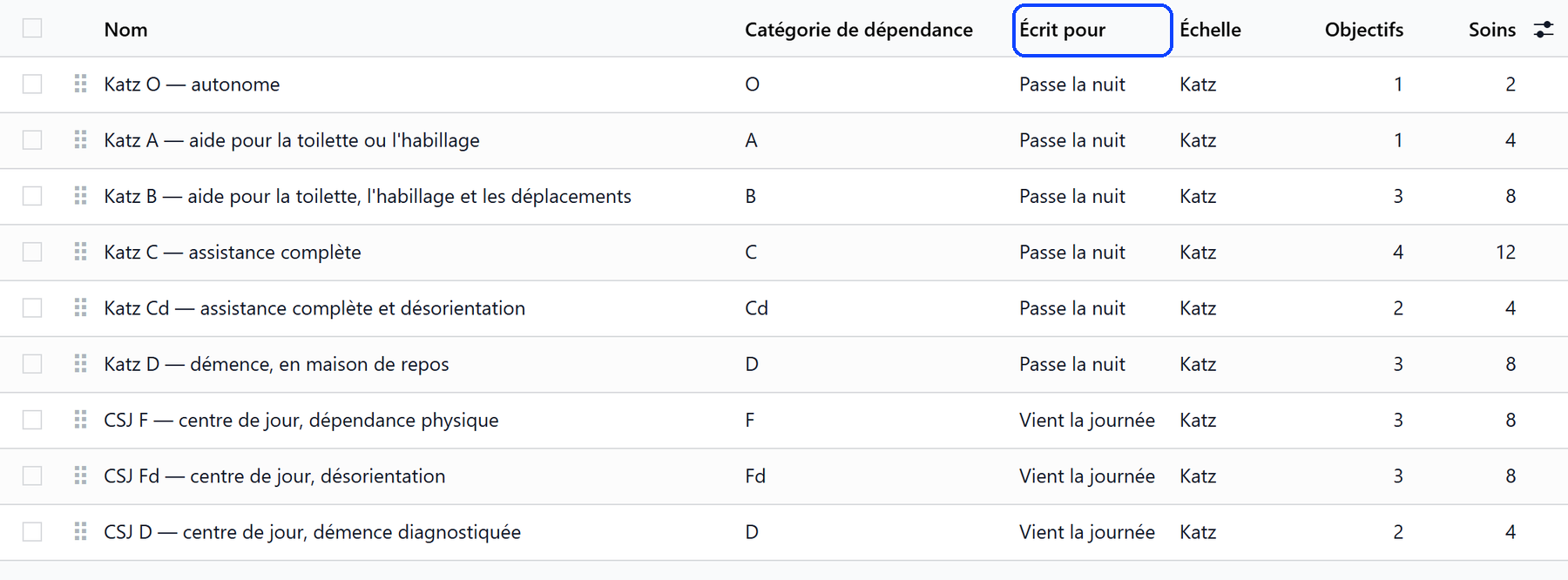
Task: Select the drag handle of Katz B row
Action: [x=80, y=196]
